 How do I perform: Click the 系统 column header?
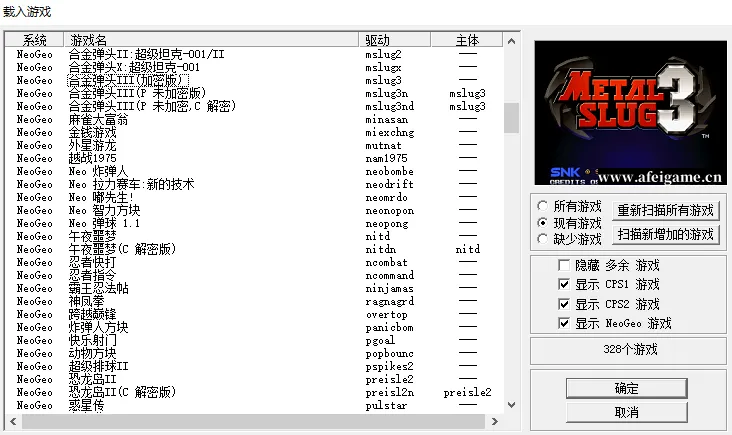tap(35, 40)
